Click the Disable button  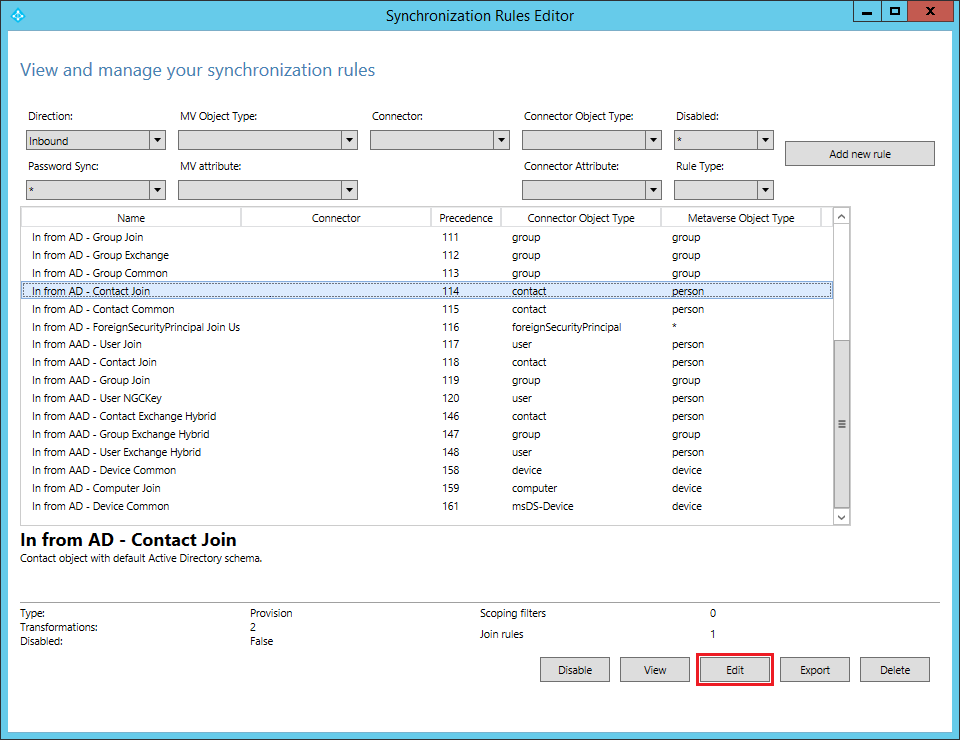pos(574,669)
